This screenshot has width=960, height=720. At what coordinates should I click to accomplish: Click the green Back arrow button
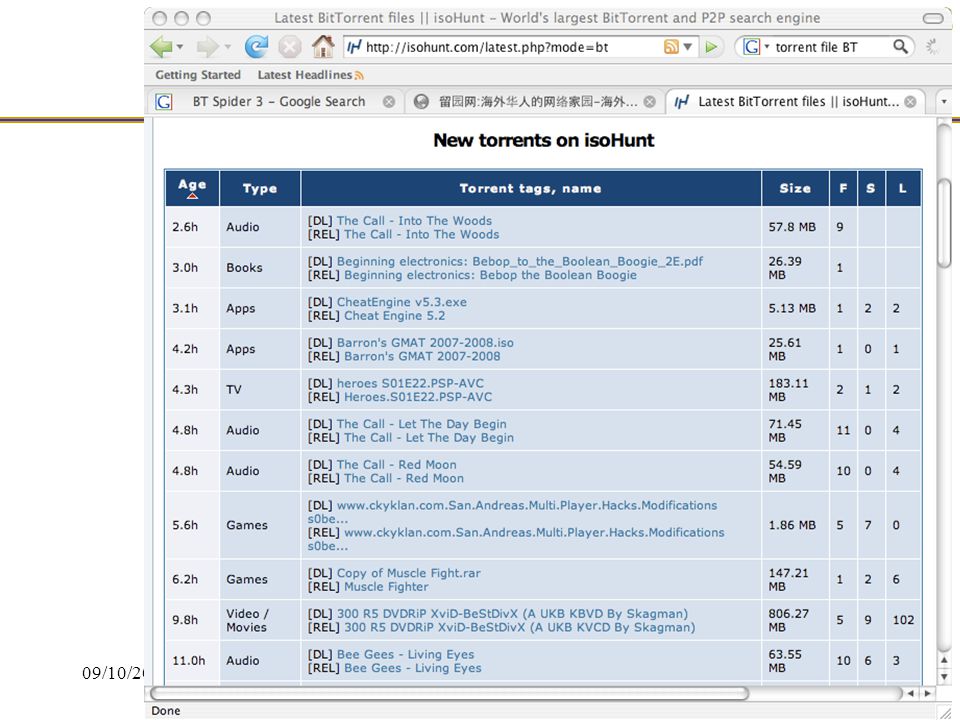tap(161, 47)
